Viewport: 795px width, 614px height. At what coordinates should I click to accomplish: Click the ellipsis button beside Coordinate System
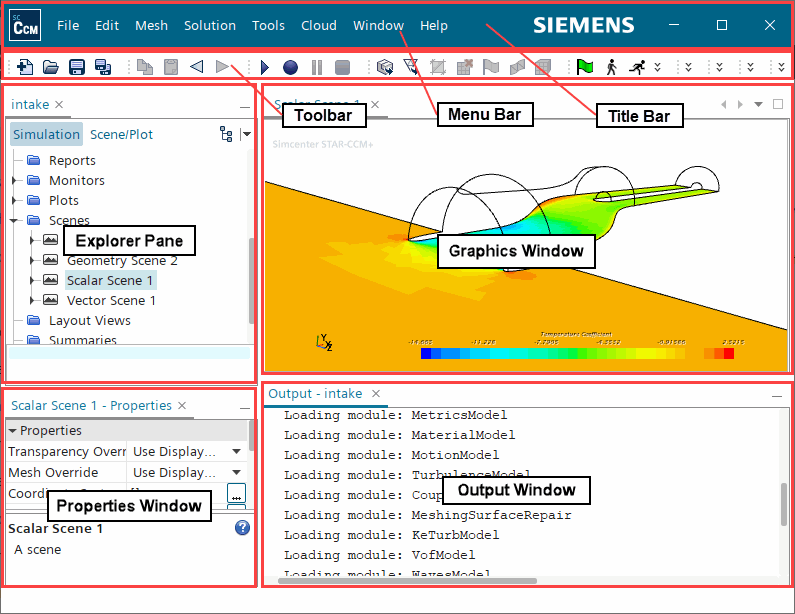[236, 493]
